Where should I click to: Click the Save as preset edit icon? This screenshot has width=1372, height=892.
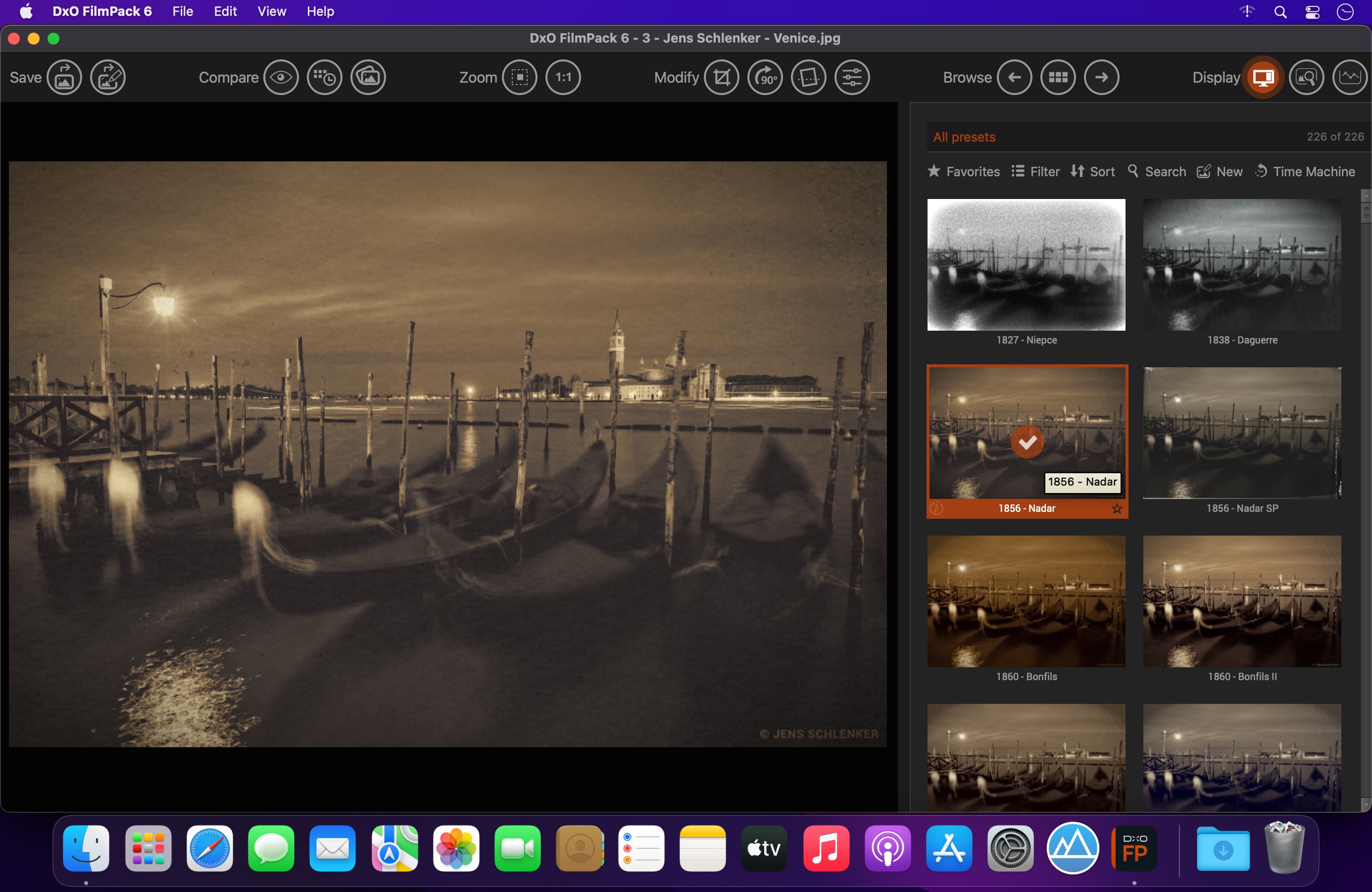(x=108, y=77)
